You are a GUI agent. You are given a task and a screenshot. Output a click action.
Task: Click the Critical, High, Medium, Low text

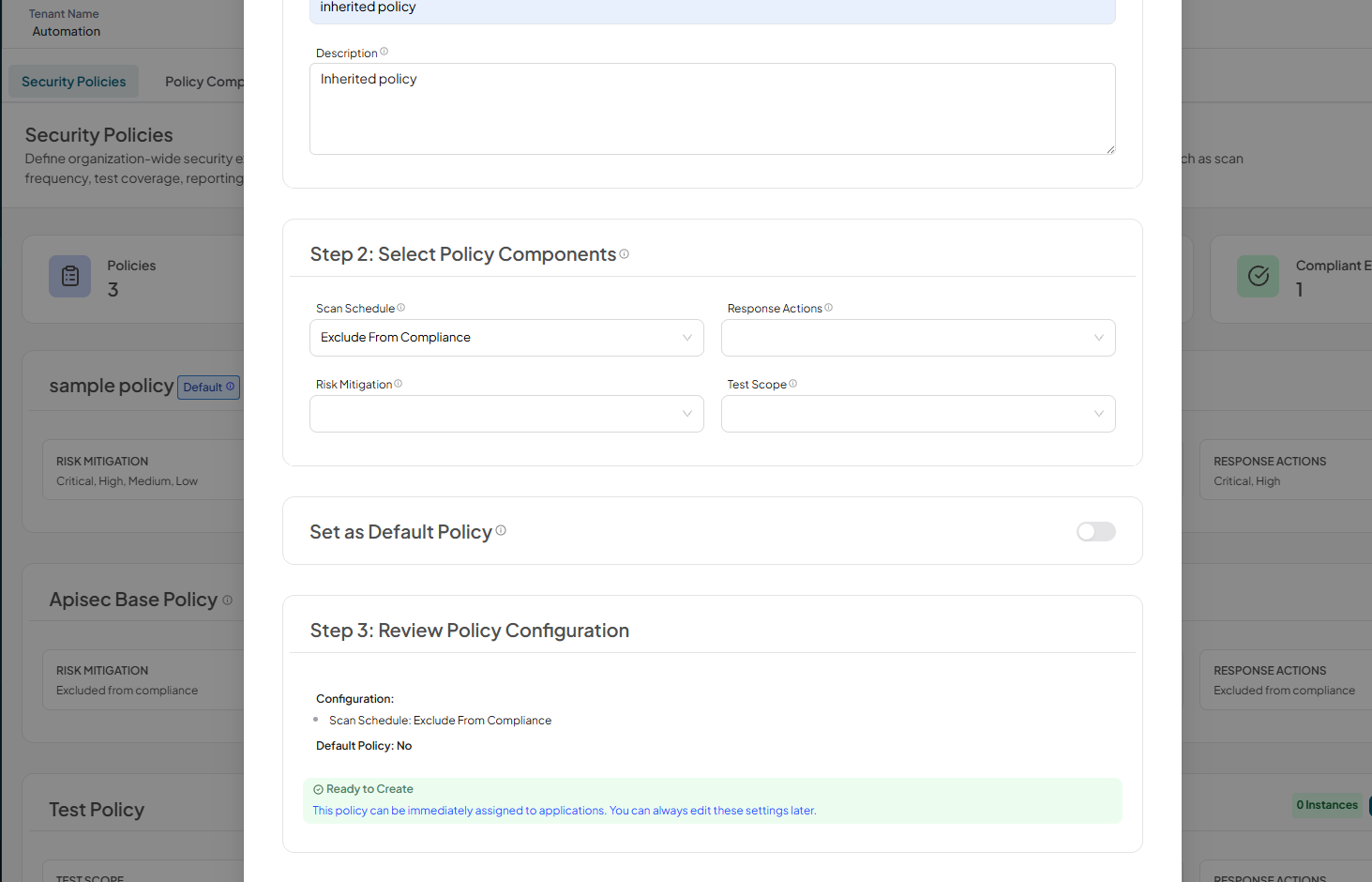point(127,481)
